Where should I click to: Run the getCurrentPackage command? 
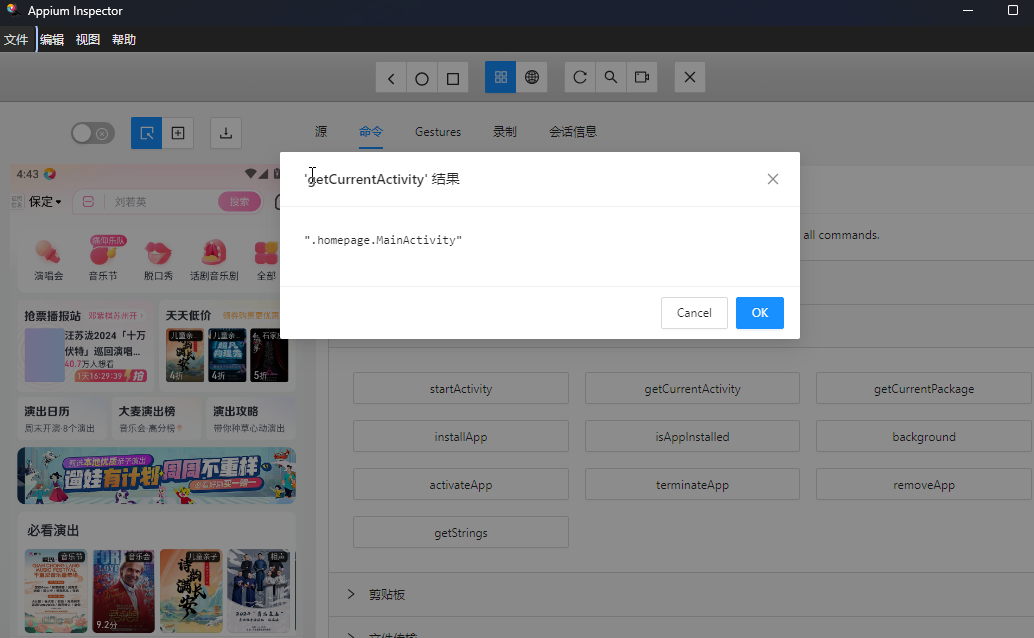(924, 389)
